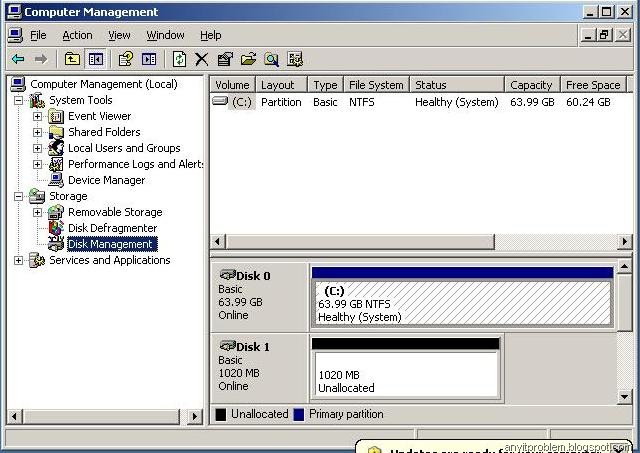
Task: Click the C: volume drive icon in list
Action: click(x=220, y=100)
